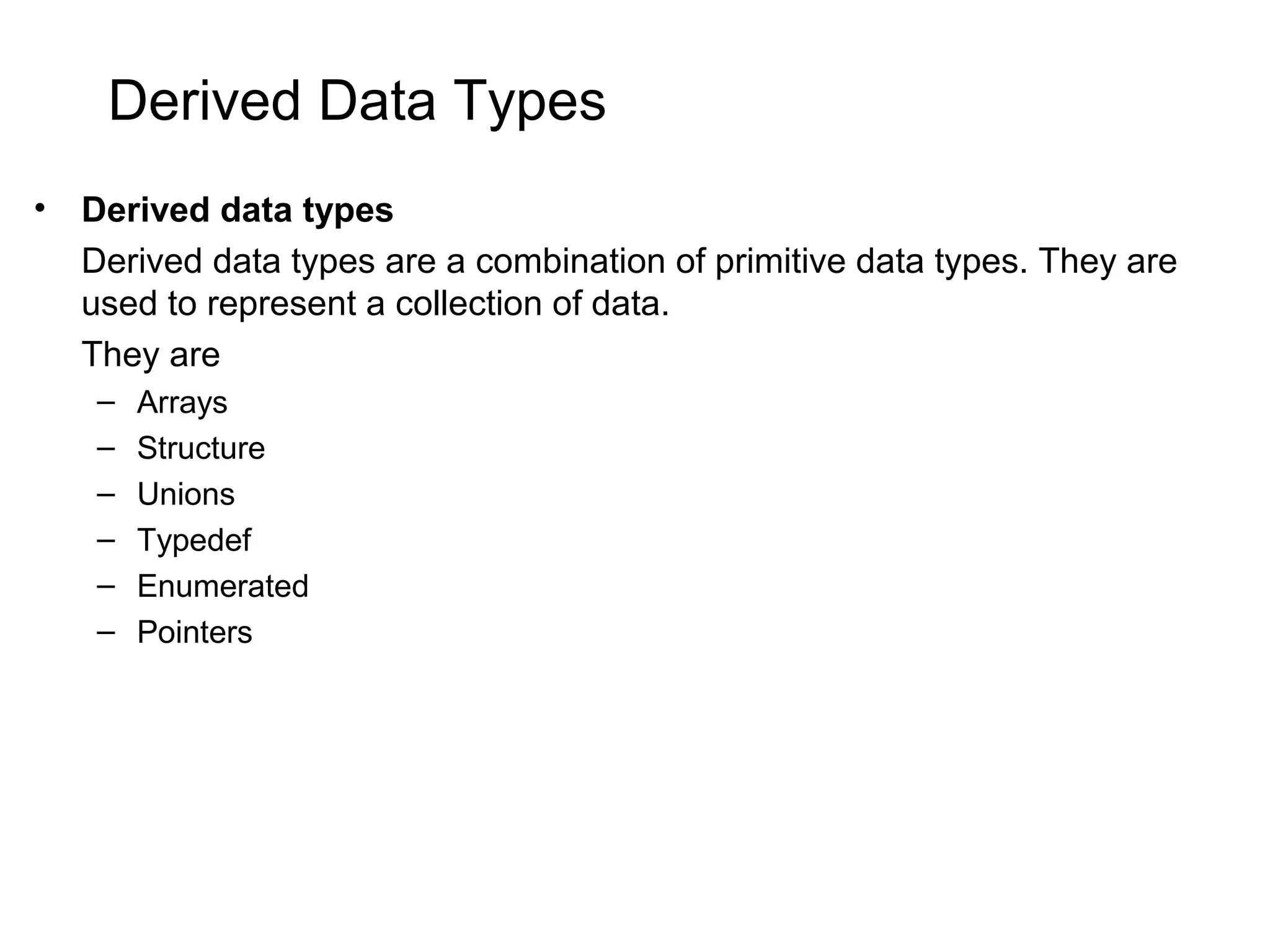Click the main bullet point dot
1270x952 pixels.
pos(40,208)
